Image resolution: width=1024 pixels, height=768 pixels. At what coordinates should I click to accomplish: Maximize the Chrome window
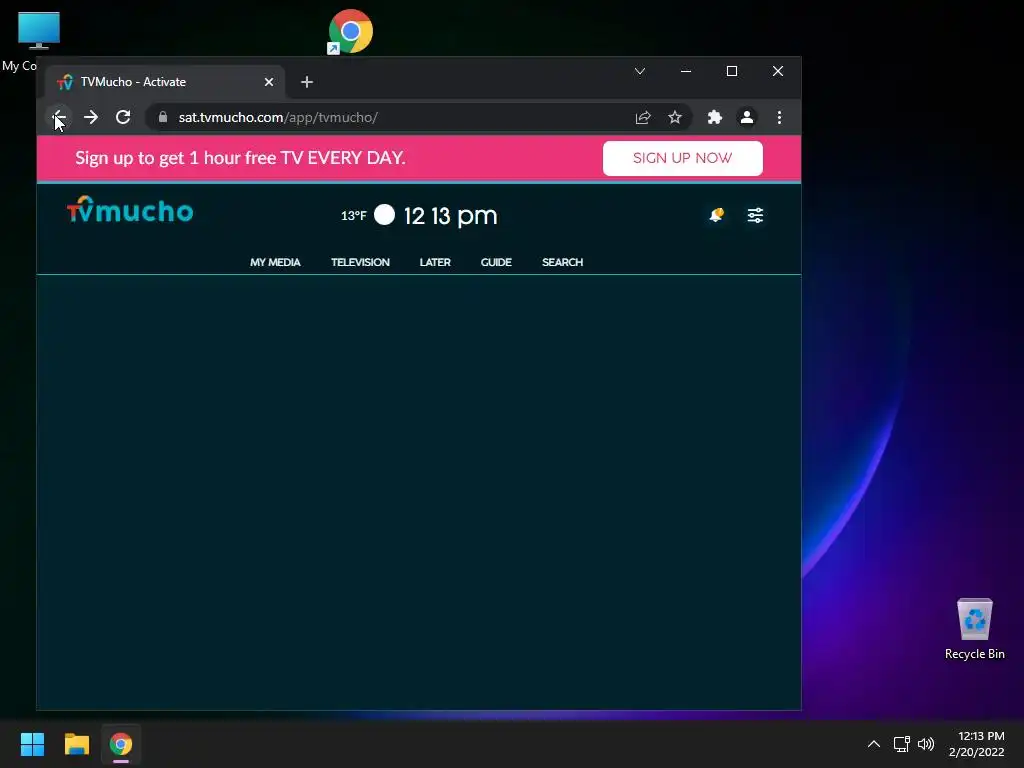[732, 71]
